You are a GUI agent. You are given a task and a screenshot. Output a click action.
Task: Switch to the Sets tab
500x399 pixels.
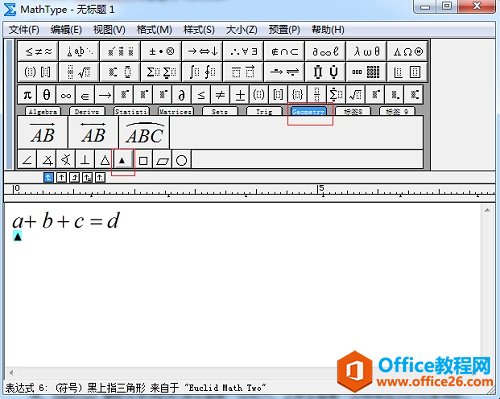point(220,111)
